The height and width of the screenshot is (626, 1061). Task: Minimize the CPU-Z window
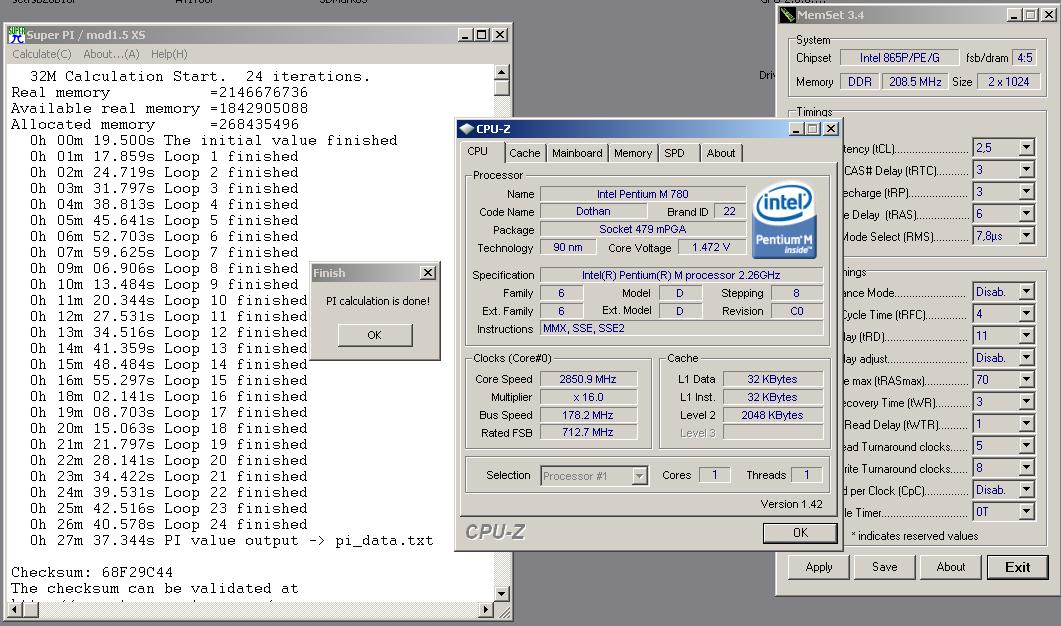tap(796, 129)
